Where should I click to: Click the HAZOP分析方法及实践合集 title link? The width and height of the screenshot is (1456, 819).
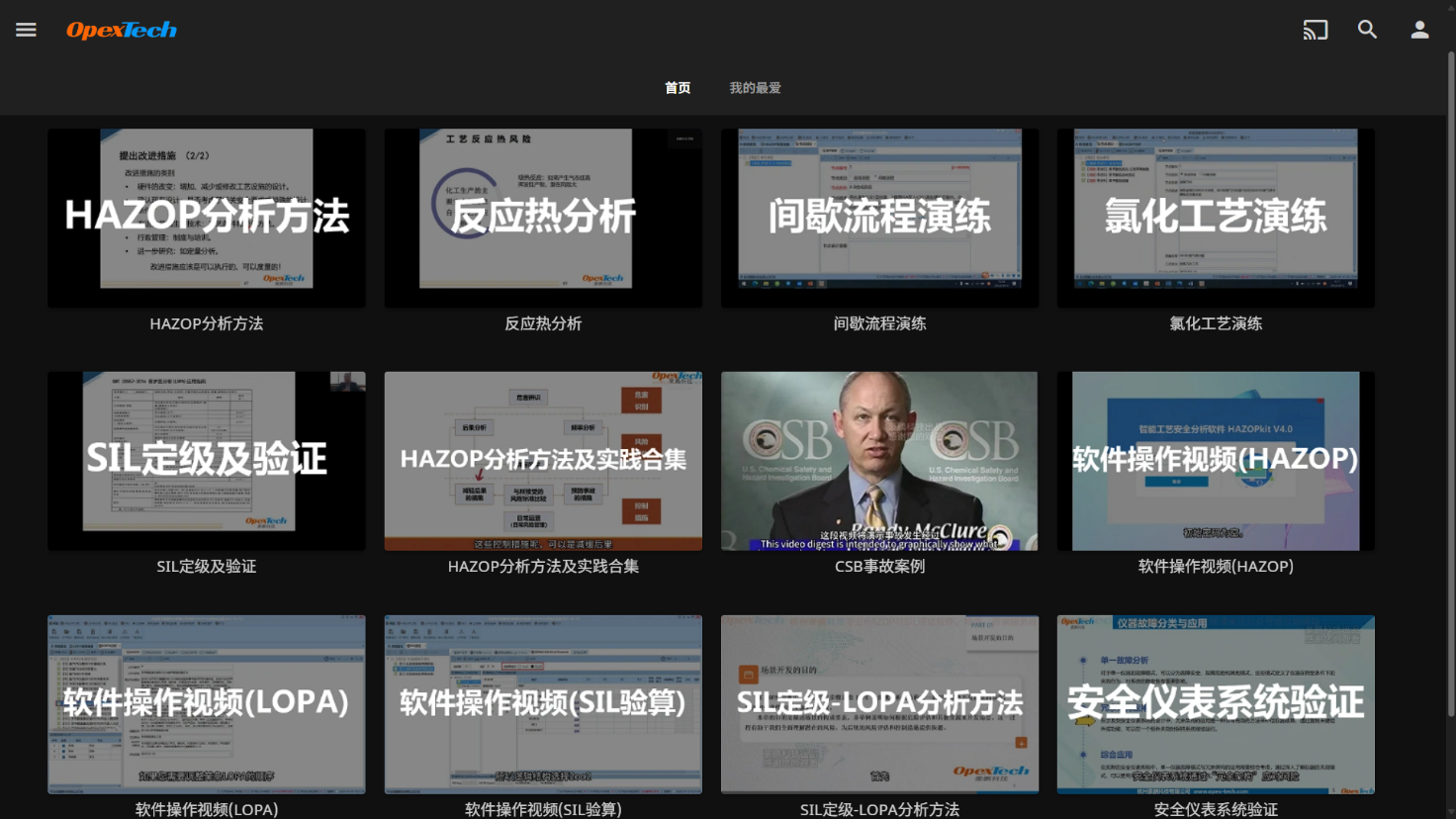click(543, 566)
